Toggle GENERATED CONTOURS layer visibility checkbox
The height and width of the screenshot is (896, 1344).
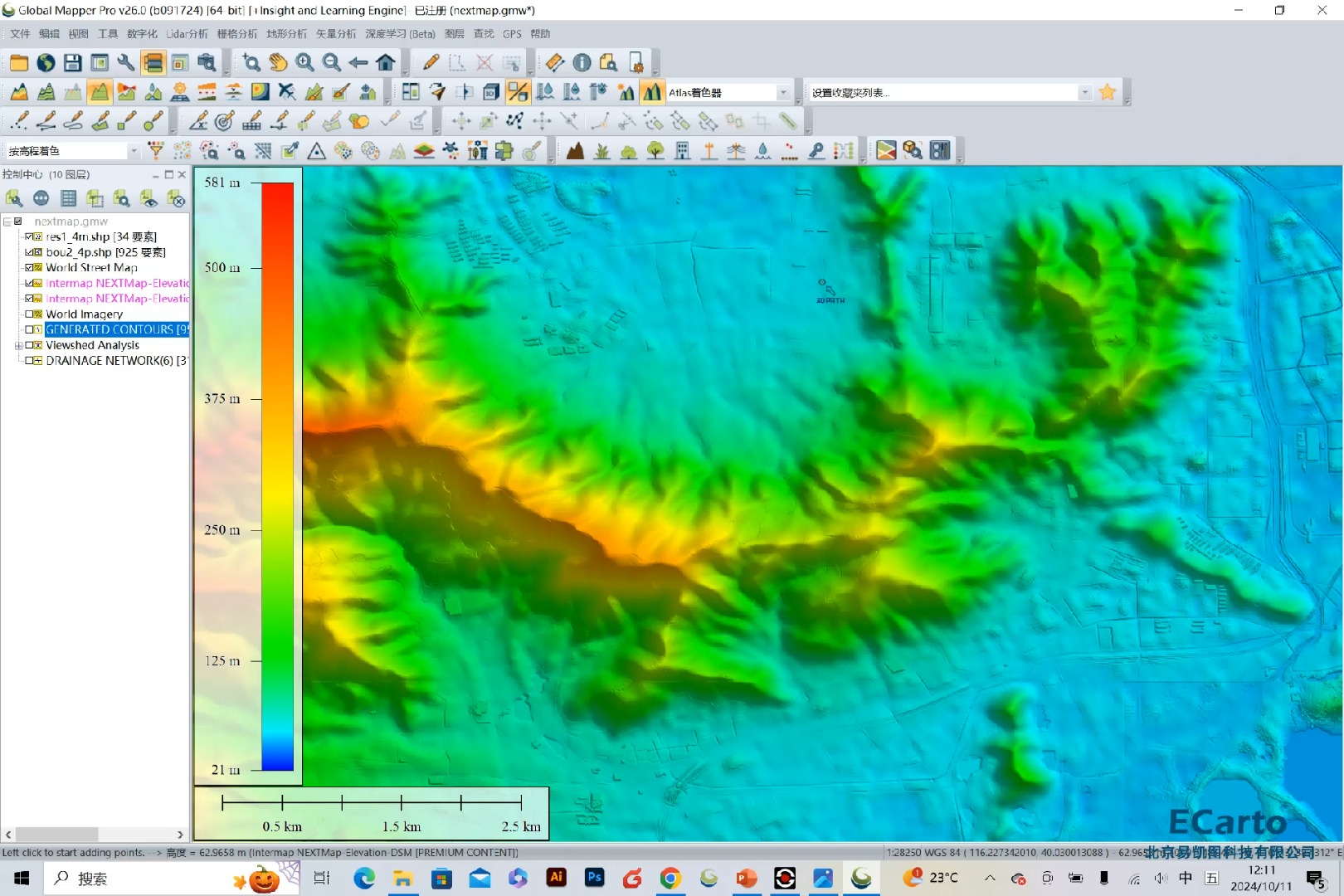click(29, 329)
